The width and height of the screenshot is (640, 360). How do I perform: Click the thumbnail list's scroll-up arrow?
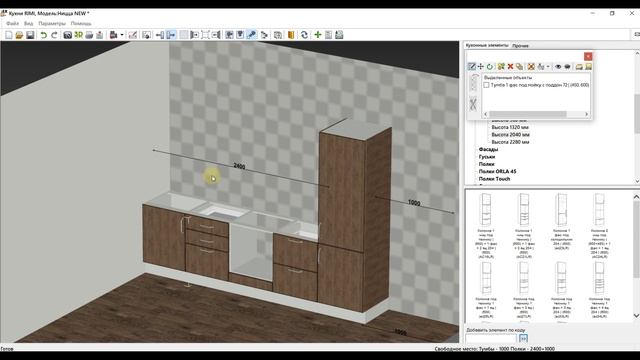tap(636, 197)
